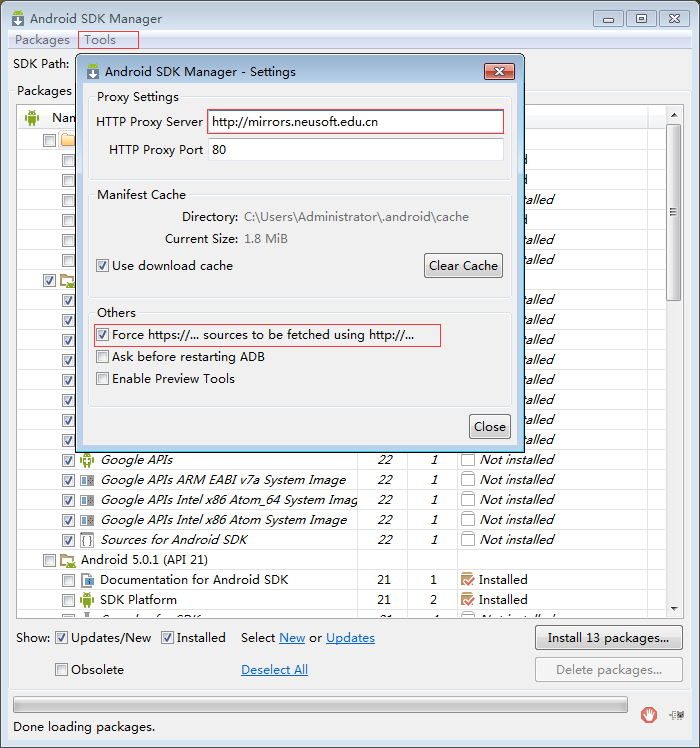Screen dimensions: 700x748
Task: Click the Clear Cache button
Action: tap(463, 266)
